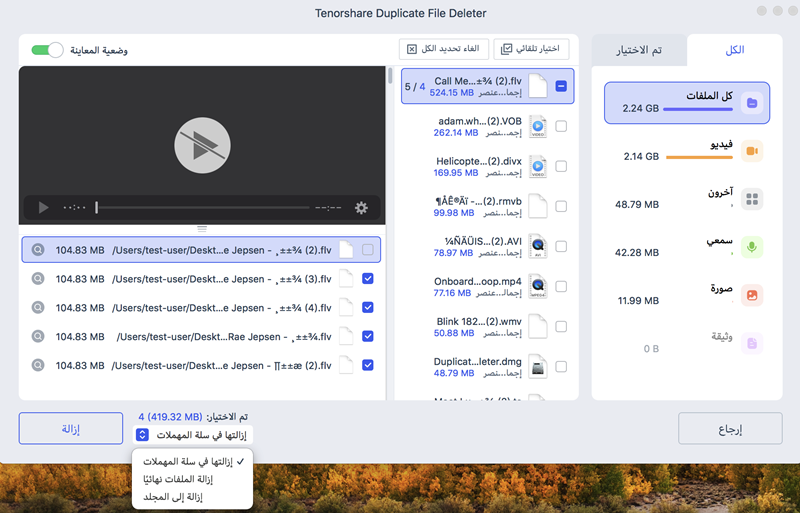Viewport: 800px width, 513px height.
Task: Choose permanently remove files option
Action: [x=192, y=479]
